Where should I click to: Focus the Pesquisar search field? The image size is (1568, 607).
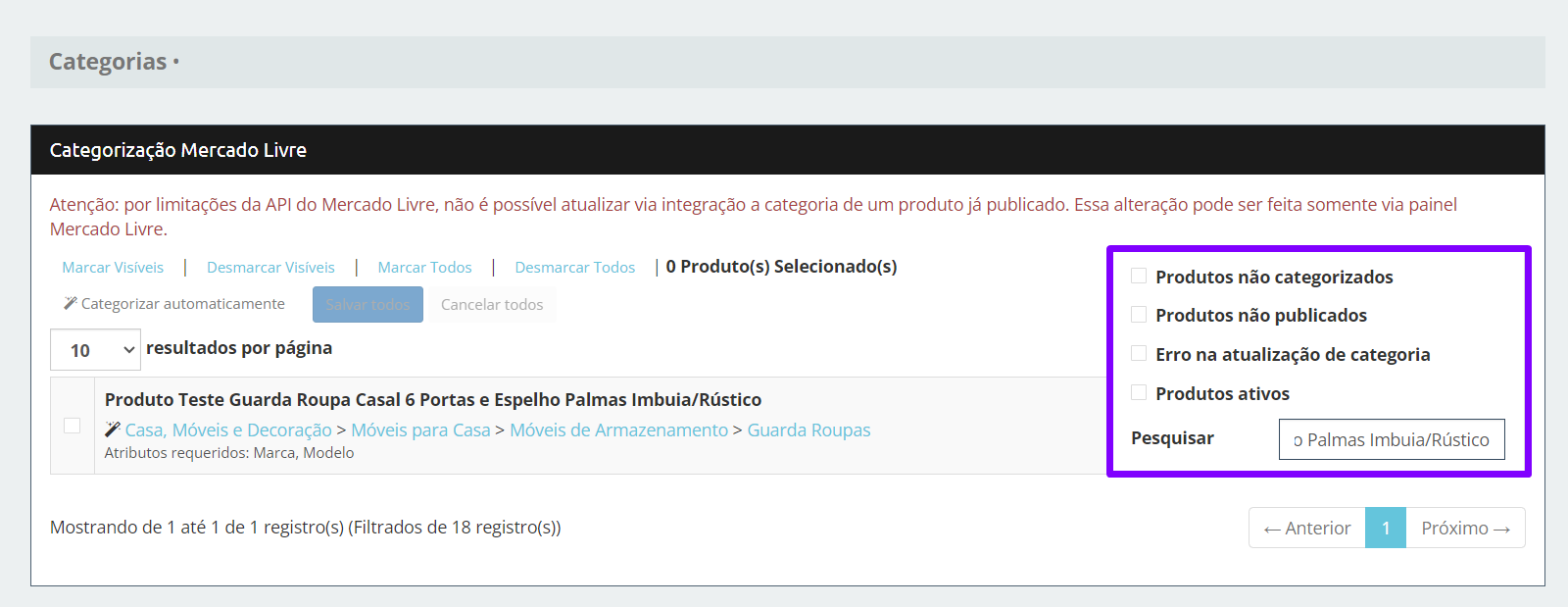(1392, 439)
